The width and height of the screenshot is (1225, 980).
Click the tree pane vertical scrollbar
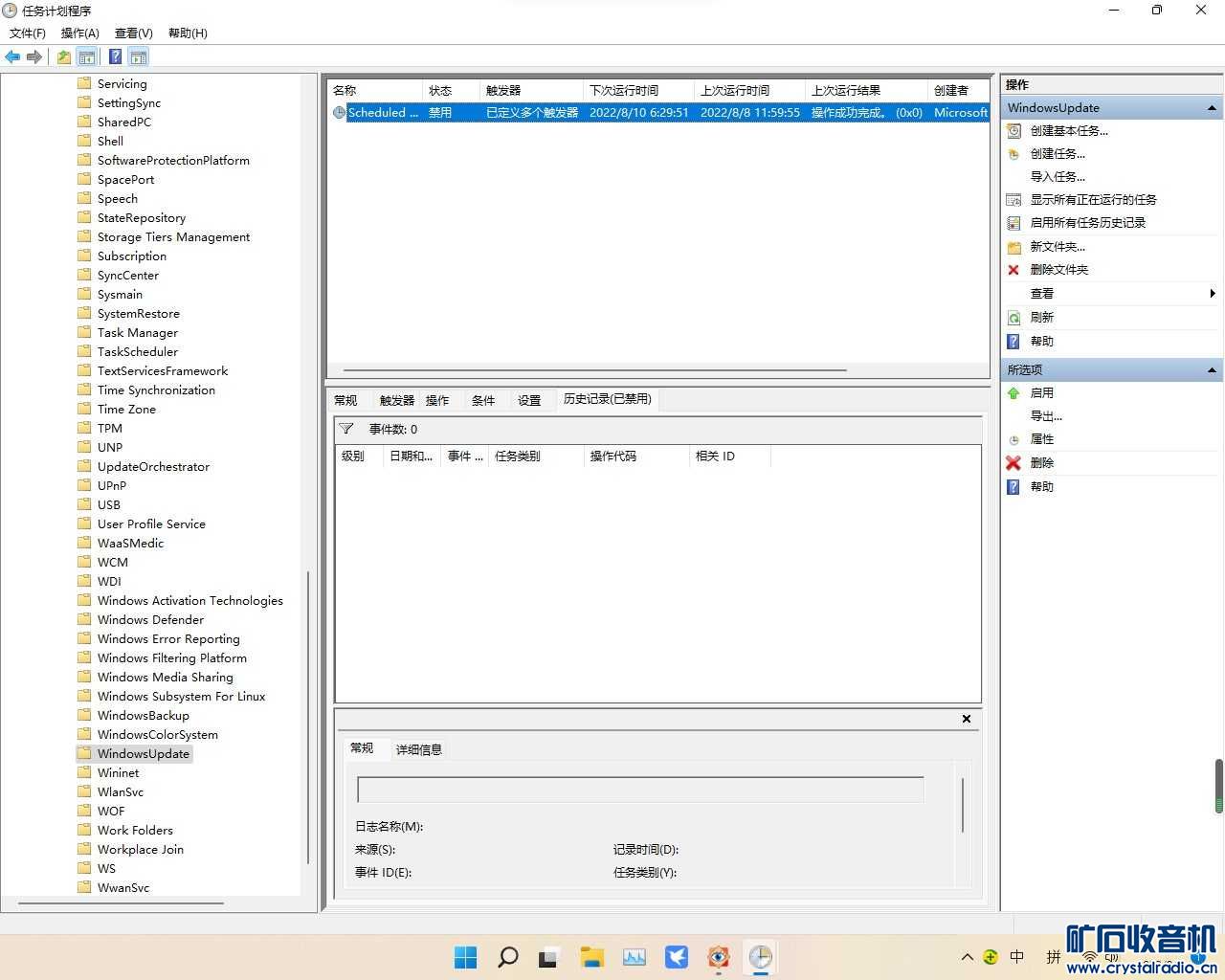(x=308, y=718)
